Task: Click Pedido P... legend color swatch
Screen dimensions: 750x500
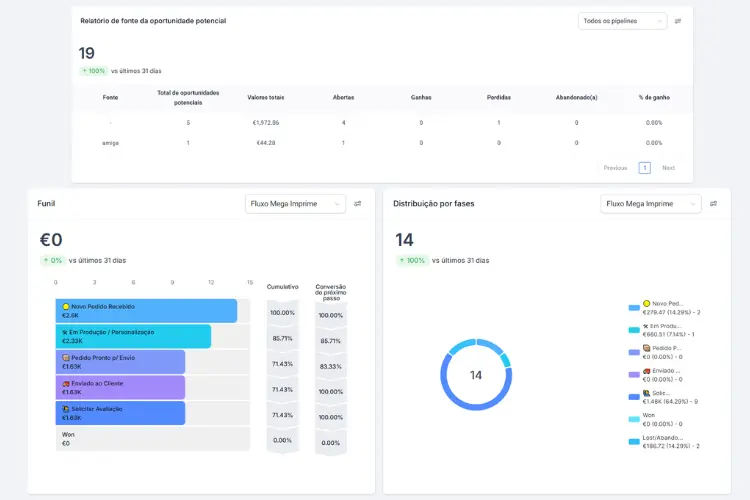Action: point(634,353)
